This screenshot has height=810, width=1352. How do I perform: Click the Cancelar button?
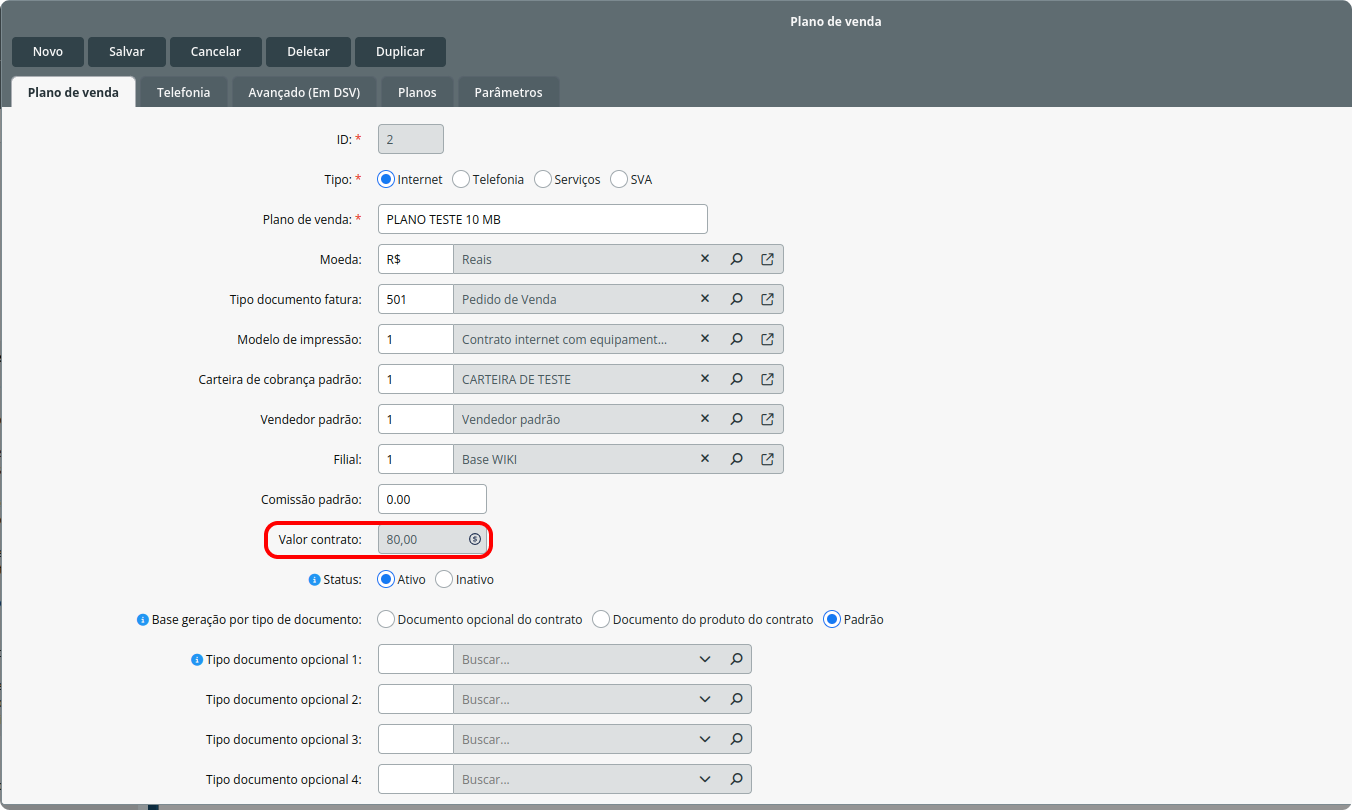coord(216,52)
